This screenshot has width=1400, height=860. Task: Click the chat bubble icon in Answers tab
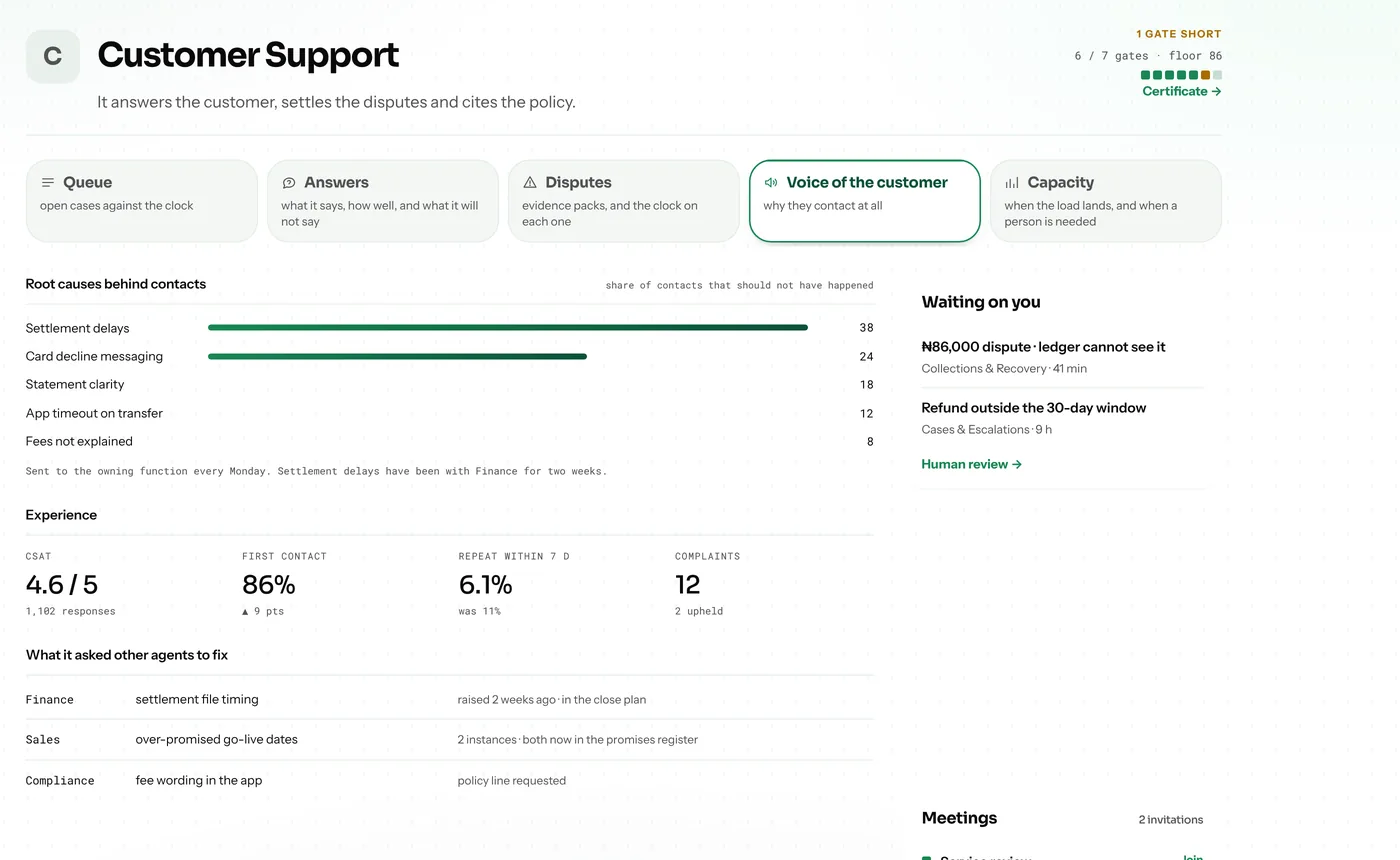(x=289, y=183)
